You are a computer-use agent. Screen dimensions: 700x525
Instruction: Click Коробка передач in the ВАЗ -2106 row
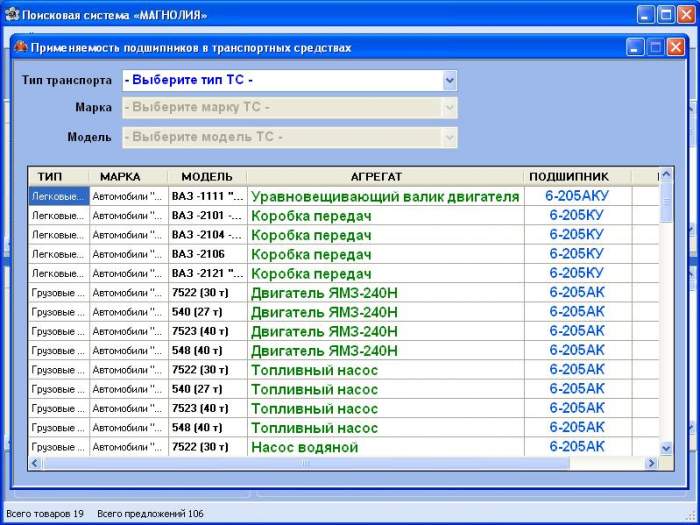click(x=385, y=254)
